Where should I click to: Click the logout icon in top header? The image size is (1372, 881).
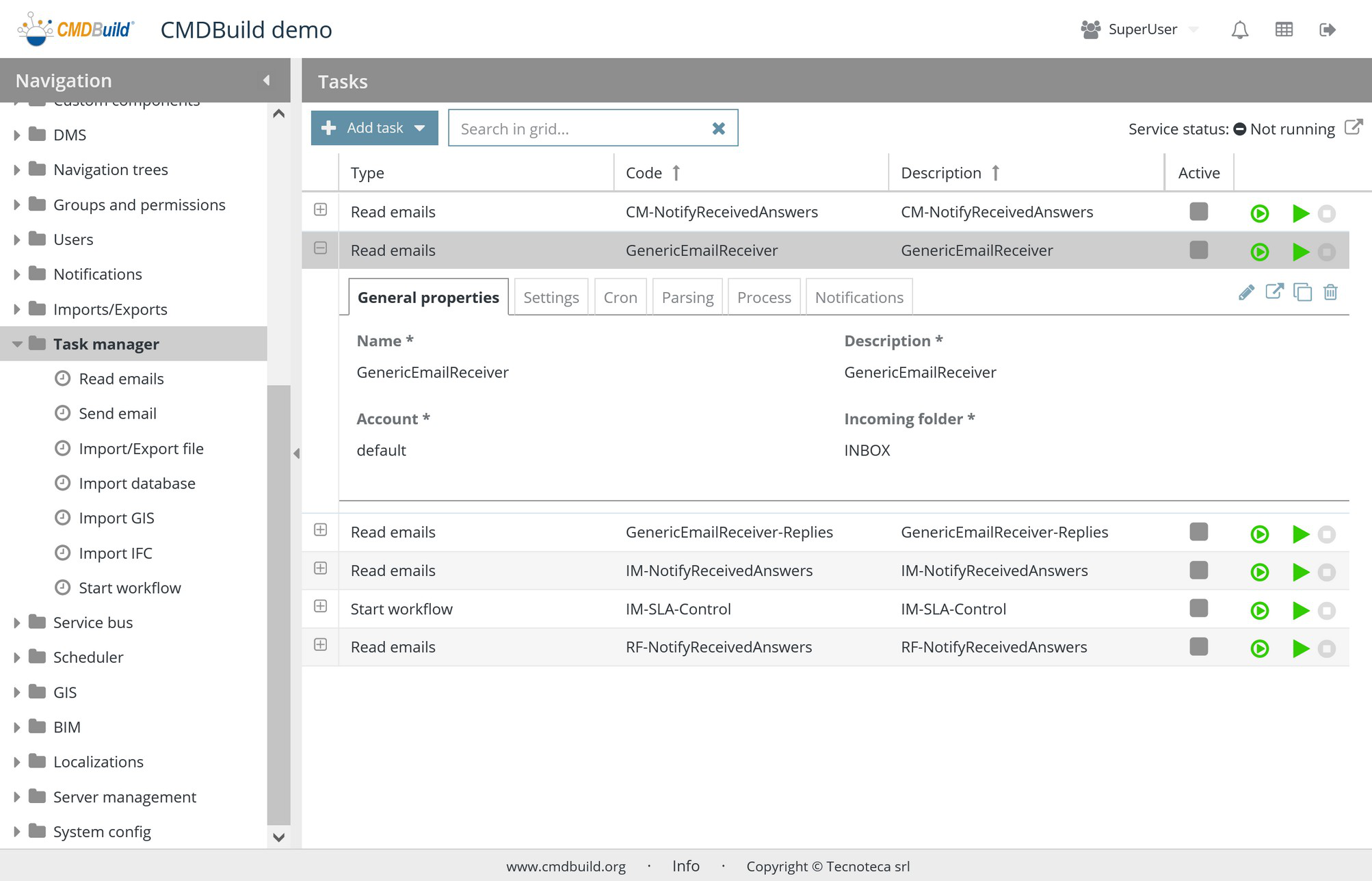(x=1327, y=29)
